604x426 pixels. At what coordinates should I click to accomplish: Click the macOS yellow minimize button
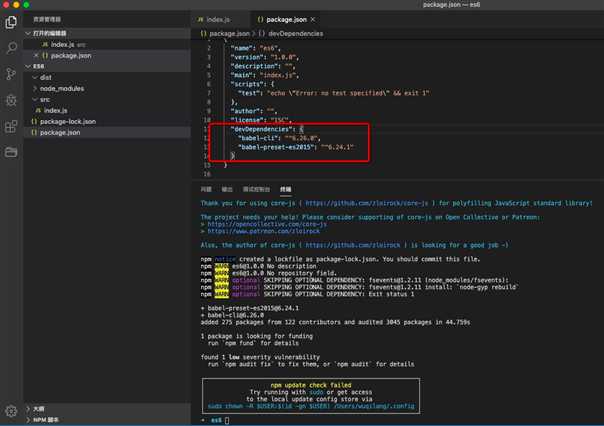point(16,5)
